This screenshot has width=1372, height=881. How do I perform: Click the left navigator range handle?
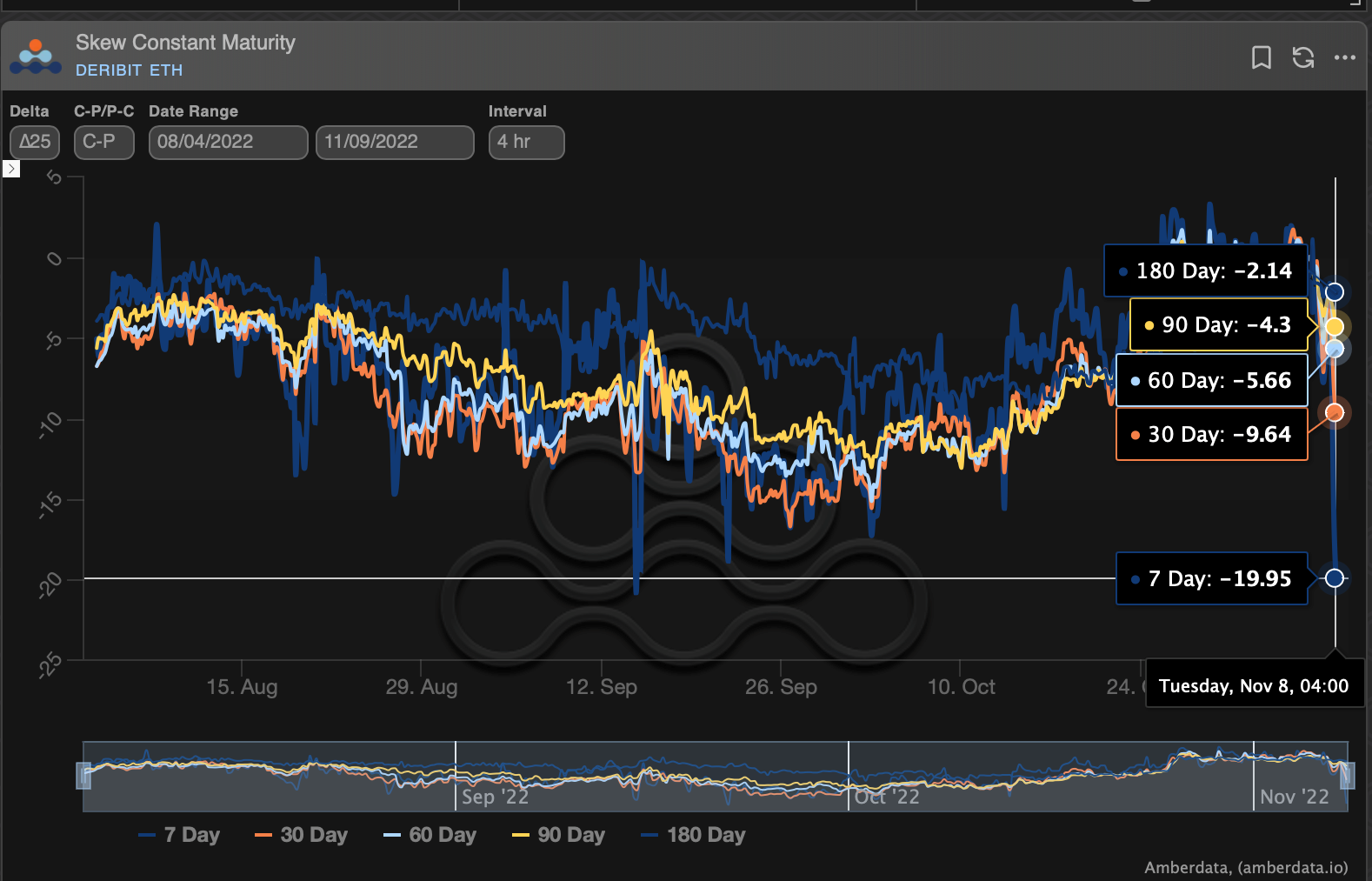click(x=84, y=776)
